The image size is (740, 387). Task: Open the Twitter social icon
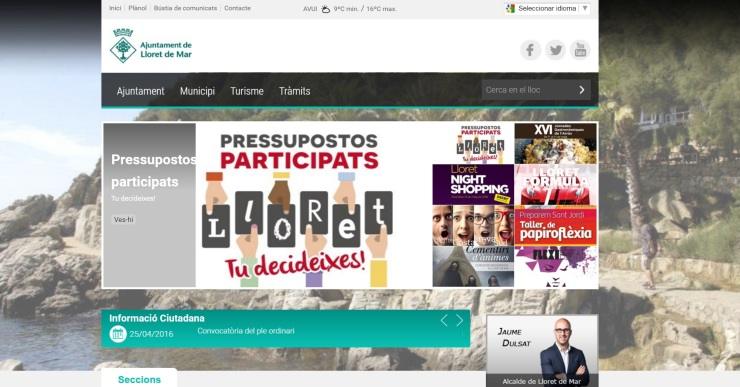[x=555, y=50]
